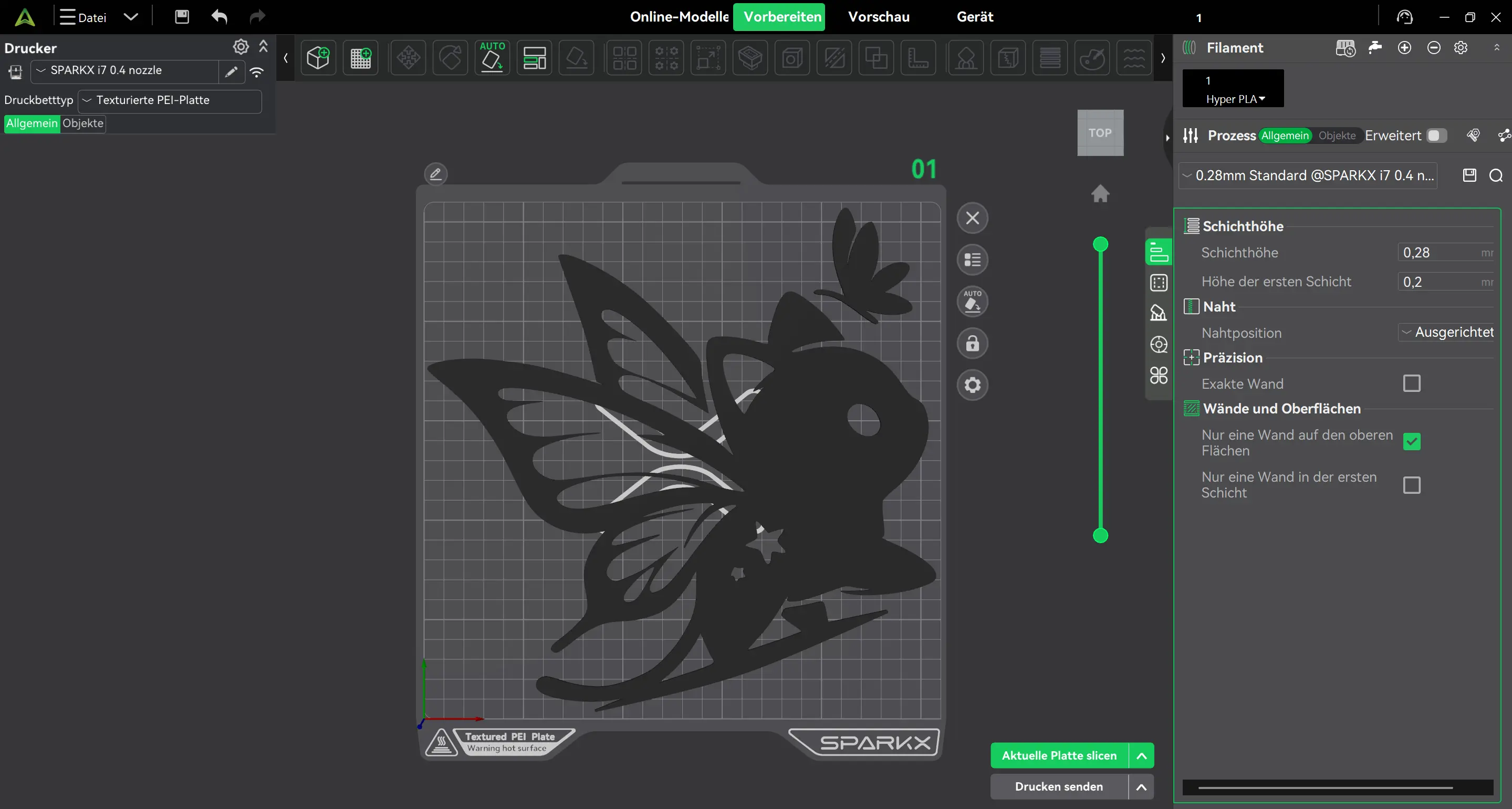Click the top handle of layer slider

tap(1101, 244)
